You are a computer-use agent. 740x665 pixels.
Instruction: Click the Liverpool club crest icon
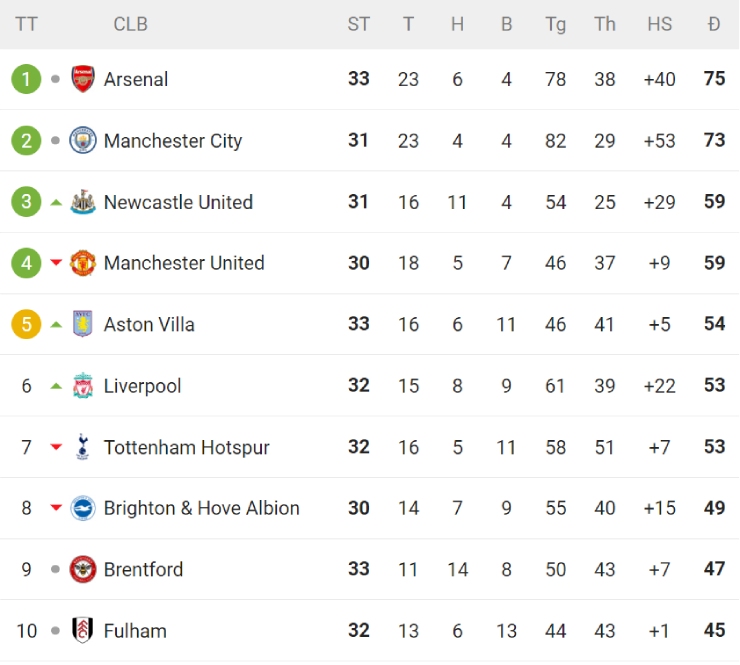point(83,386)
